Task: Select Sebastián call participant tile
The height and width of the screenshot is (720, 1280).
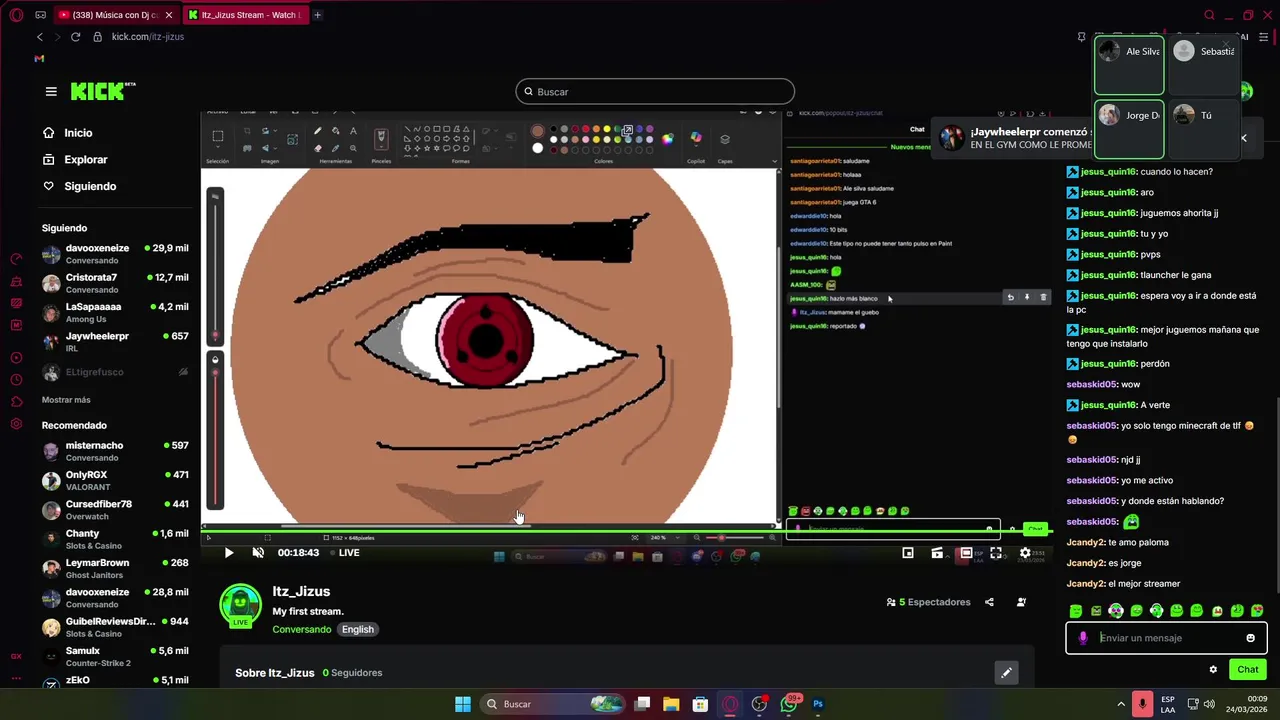Action: 1205,65
